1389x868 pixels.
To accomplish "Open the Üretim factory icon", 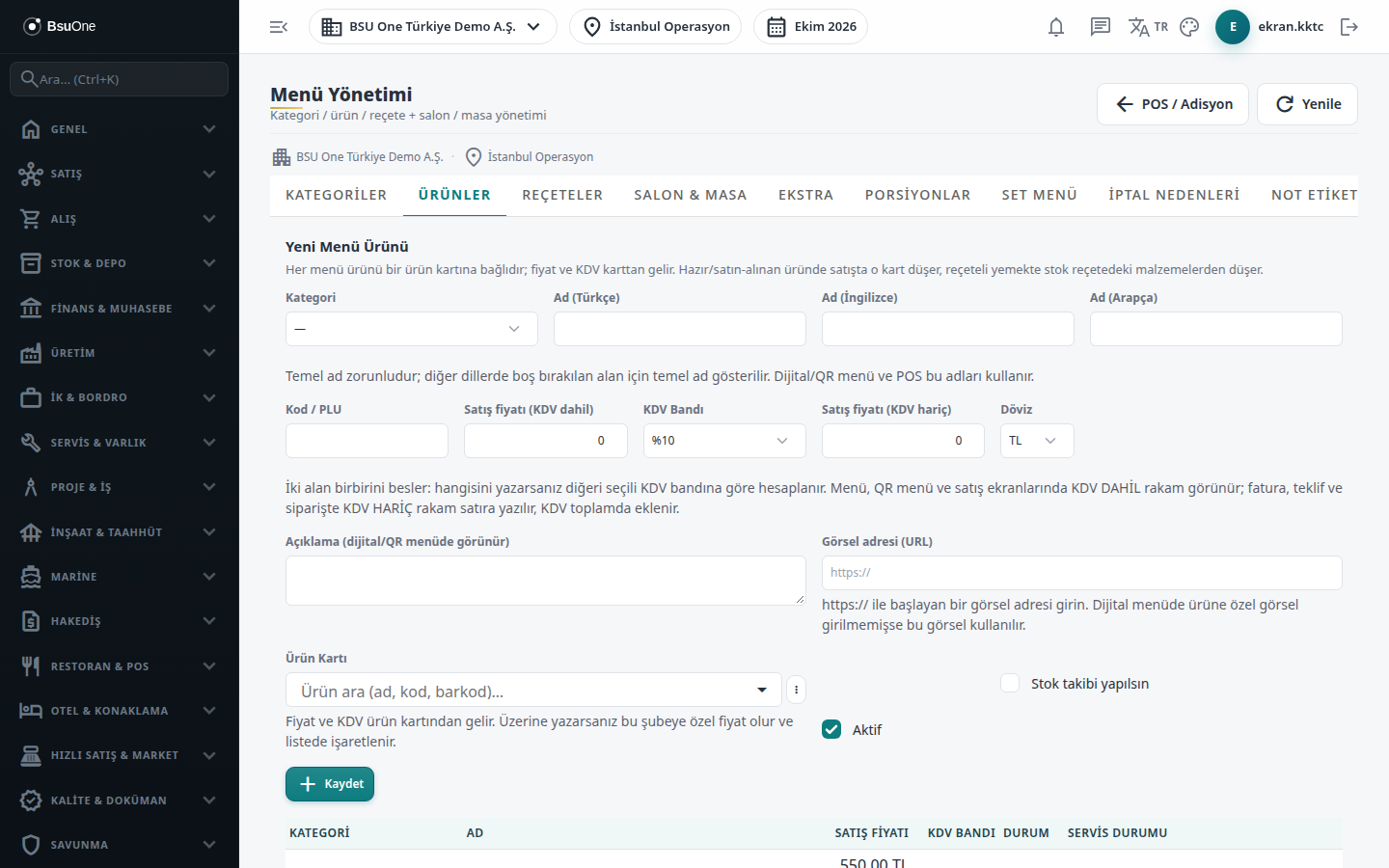I will (x=31, y=353).
